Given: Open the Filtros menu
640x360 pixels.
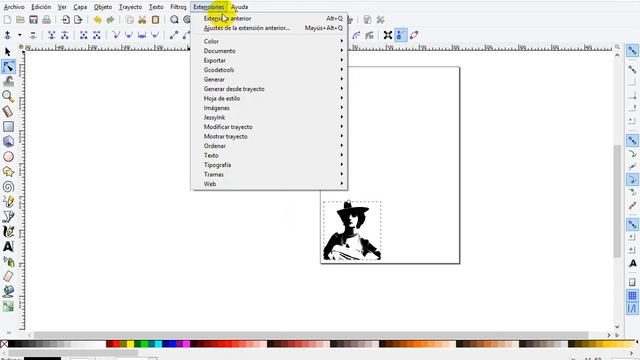Looking at the screenshot, I should click(178, 7).
